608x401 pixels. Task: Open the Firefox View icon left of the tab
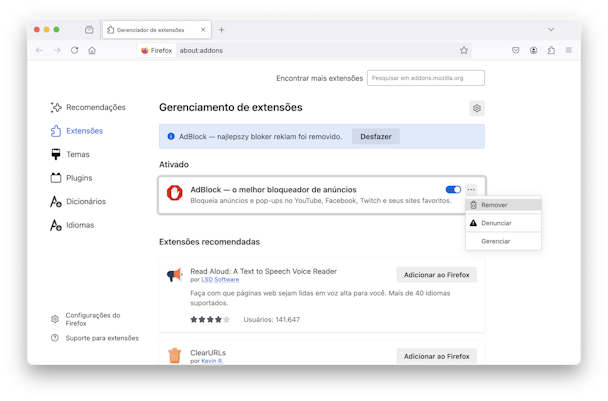[89, 30]
